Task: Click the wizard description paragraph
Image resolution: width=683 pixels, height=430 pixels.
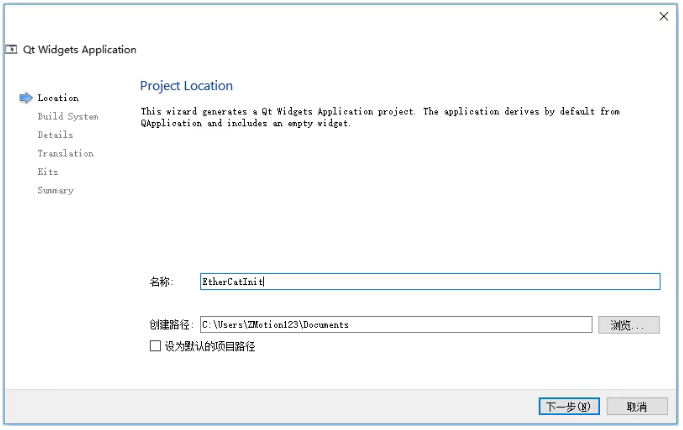Action: [x=380, y=117]
